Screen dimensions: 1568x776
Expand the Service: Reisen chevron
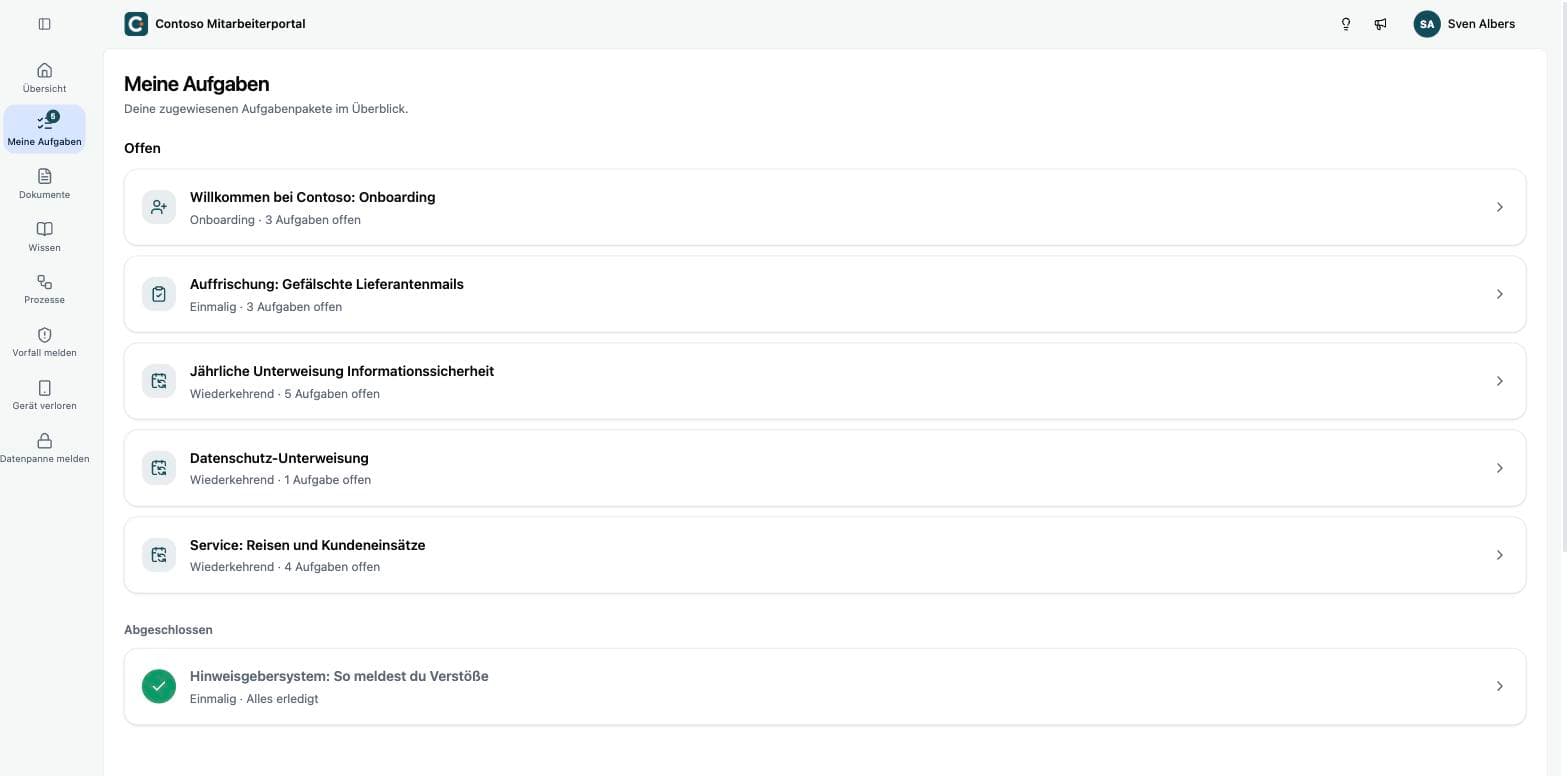pyautogui.click(x=1499, y=555)
